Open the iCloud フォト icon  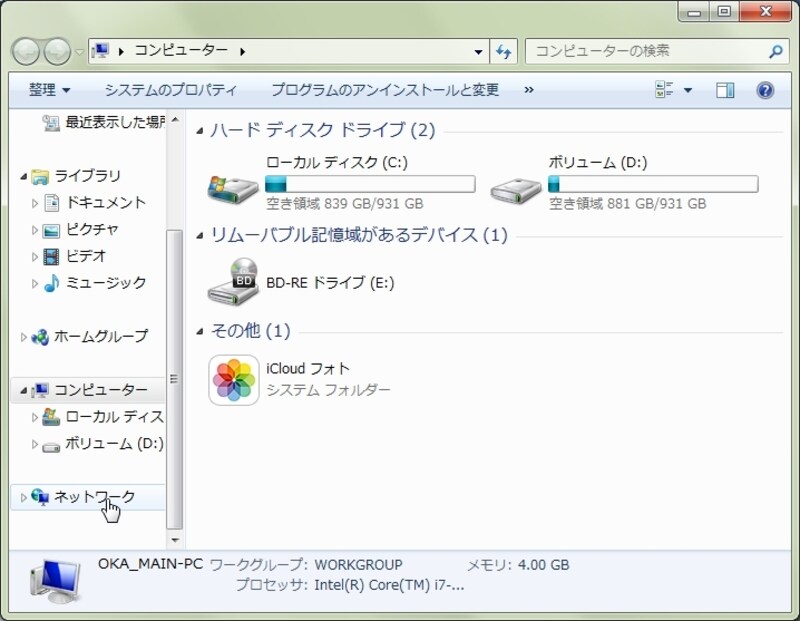coord(234,380)
